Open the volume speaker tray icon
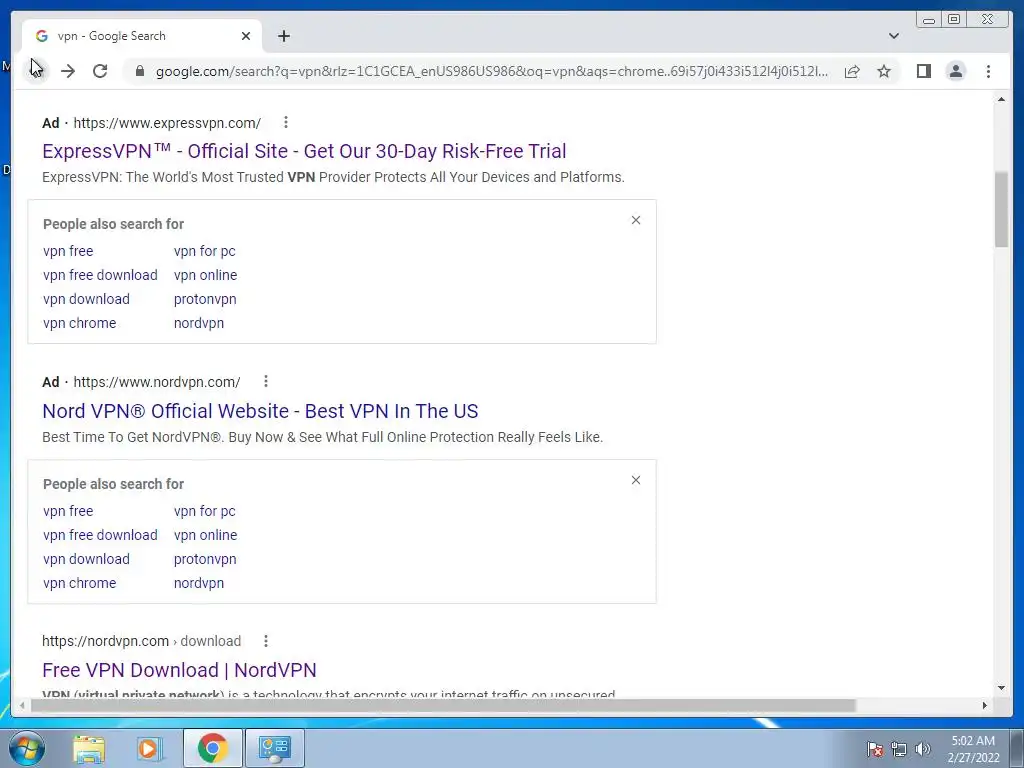The height and width of the screenshot is (768, 1024). click(x=922, y=749)
